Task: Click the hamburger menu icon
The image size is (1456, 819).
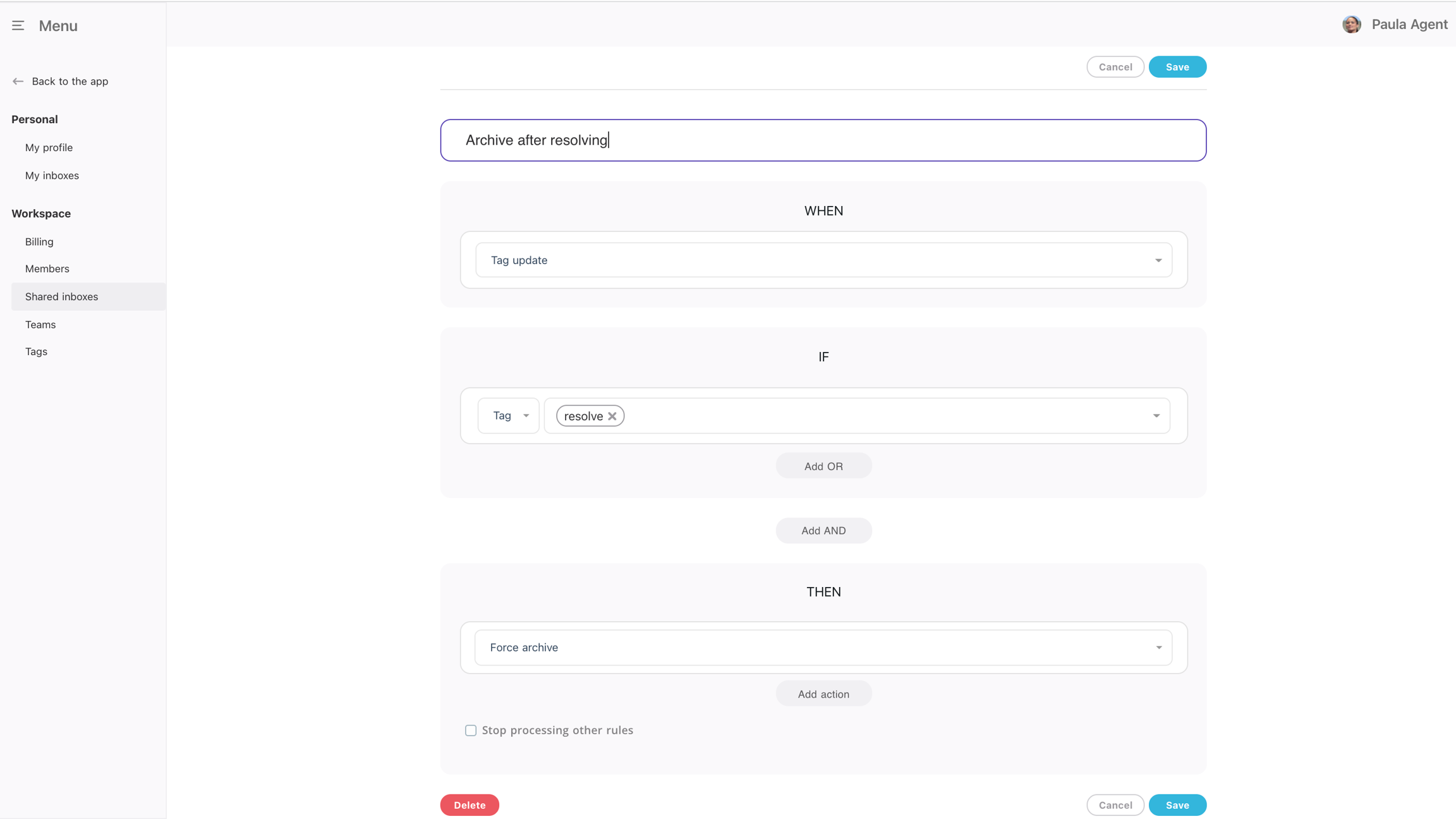Action: [18, 26]
